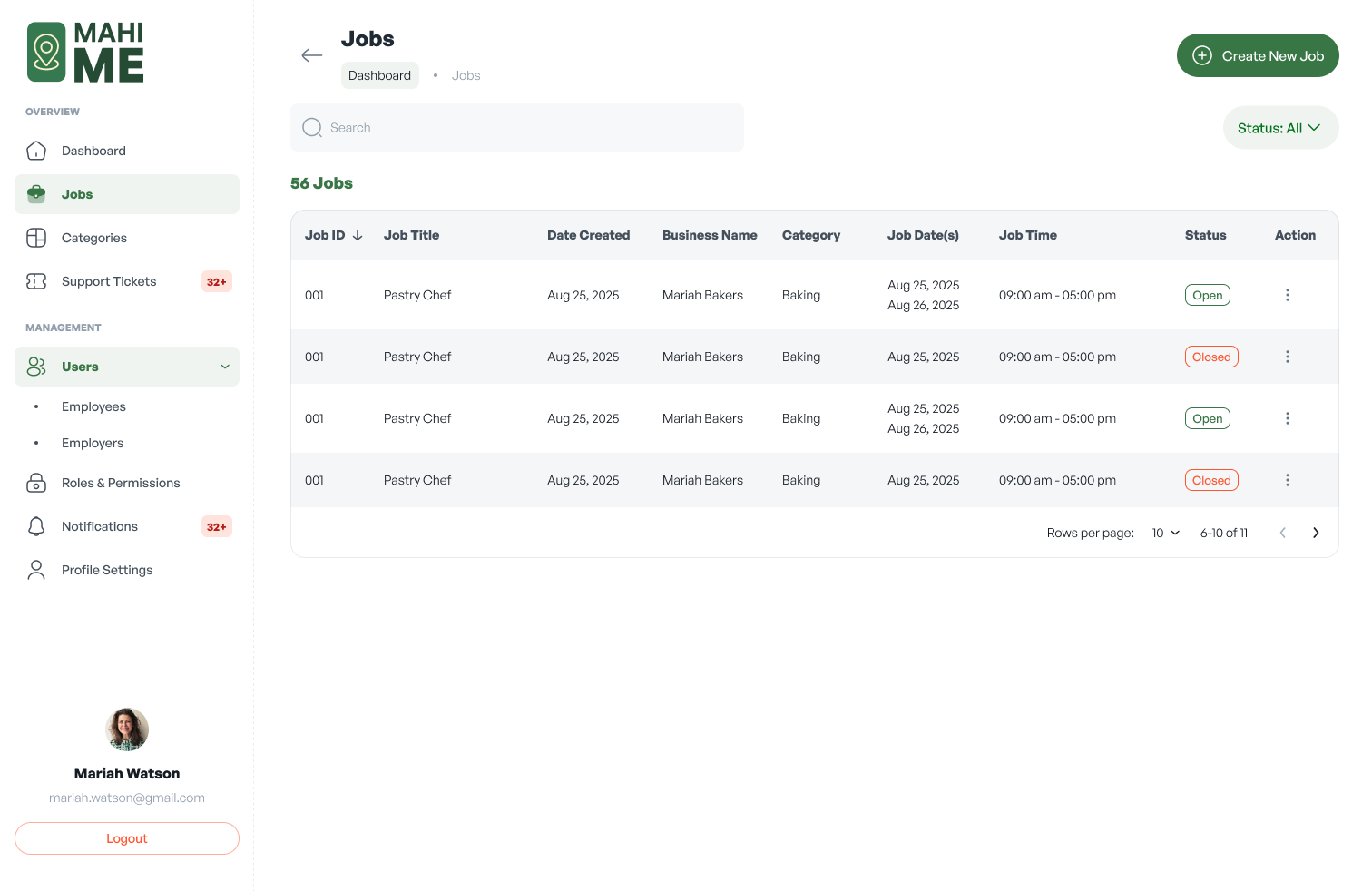Open Support Tickets in the sidebar

point(127,281)
